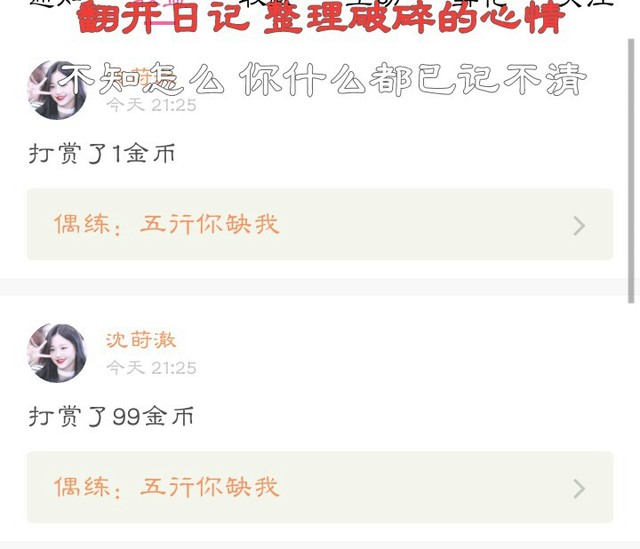Open the avatar on the 1金币 tip post

(x=57, y=90)
